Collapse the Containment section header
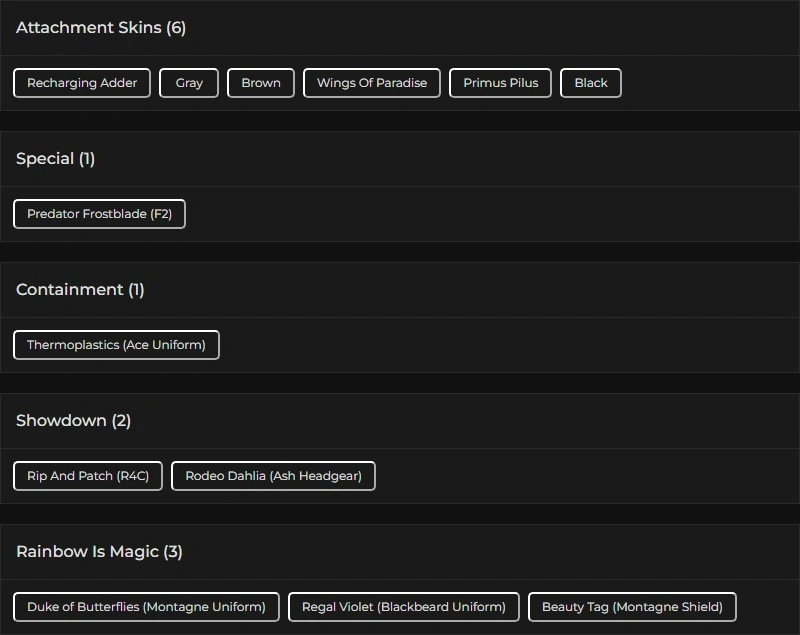This screenshot has height=635, width=800. 69,290
